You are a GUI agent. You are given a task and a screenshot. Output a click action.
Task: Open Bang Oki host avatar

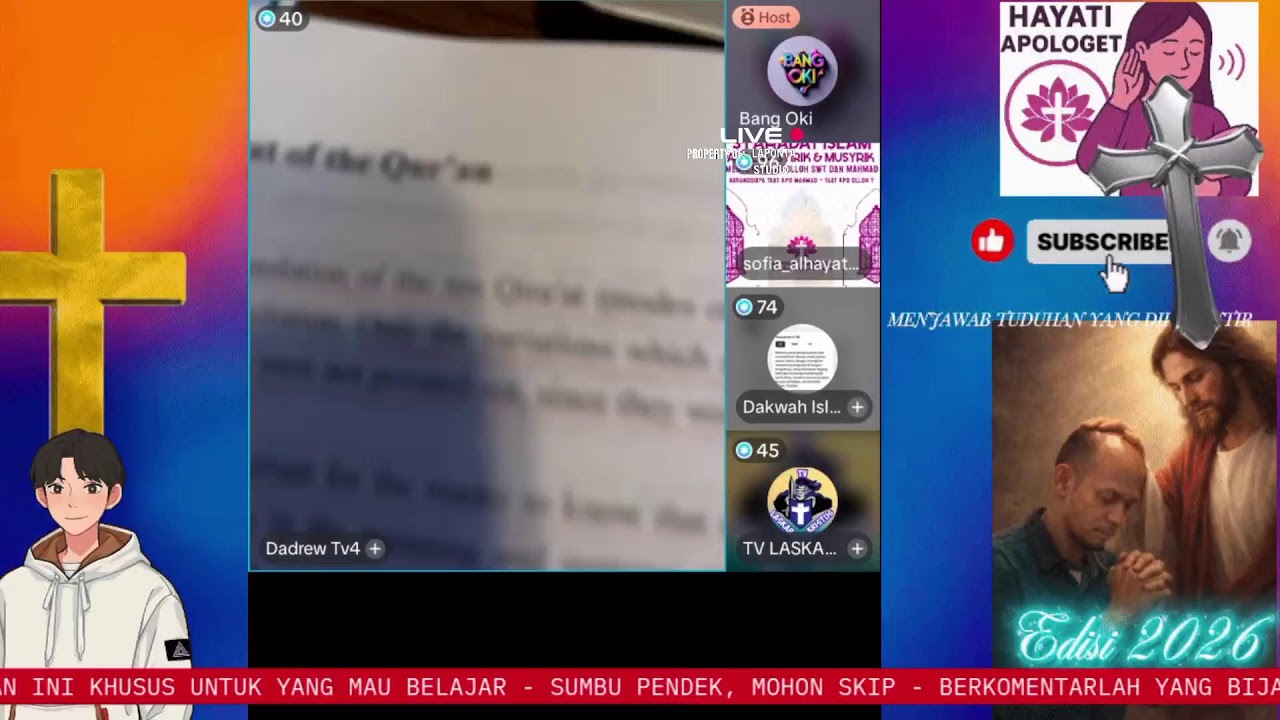802,71
